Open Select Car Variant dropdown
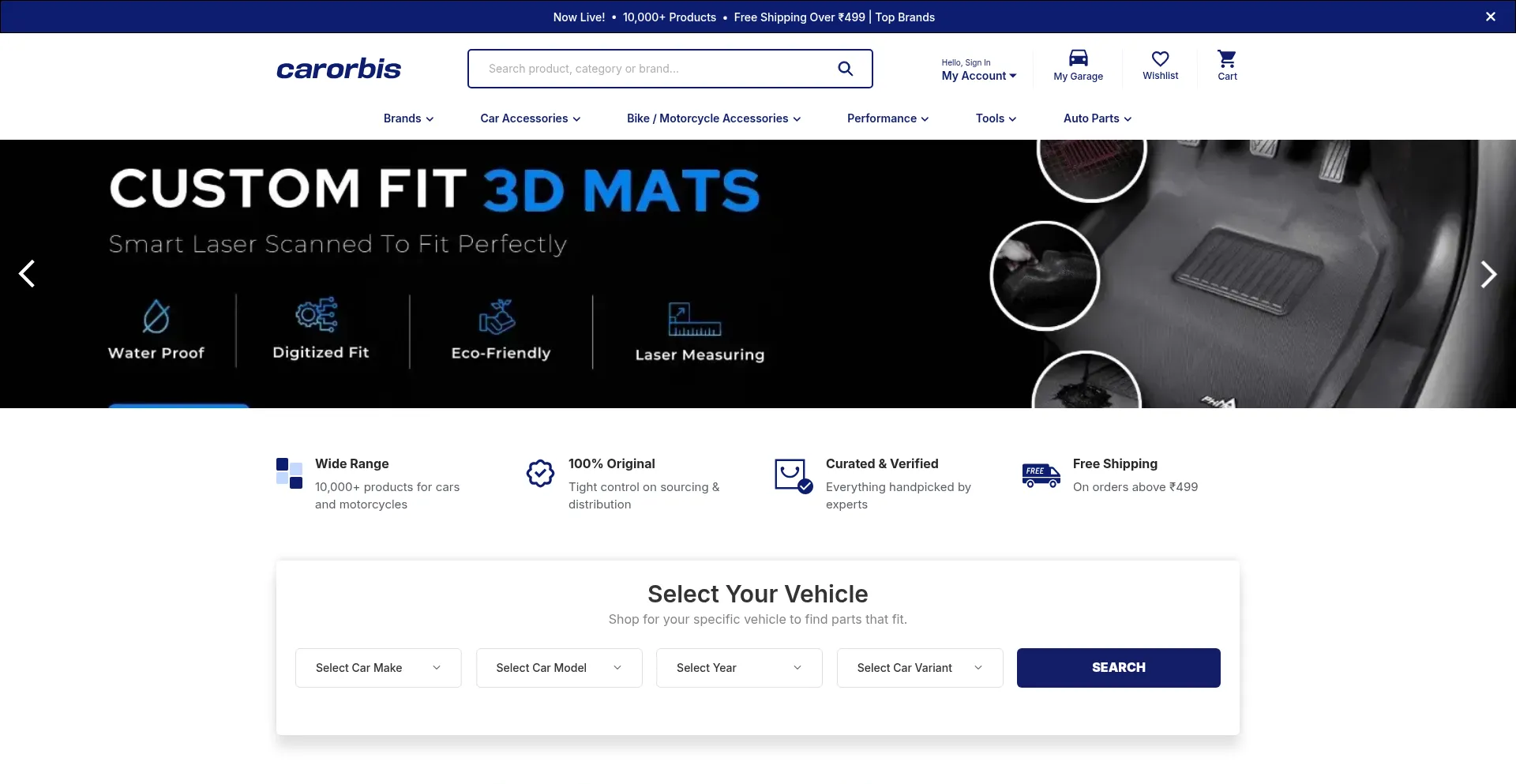 [x=920, y=668]
